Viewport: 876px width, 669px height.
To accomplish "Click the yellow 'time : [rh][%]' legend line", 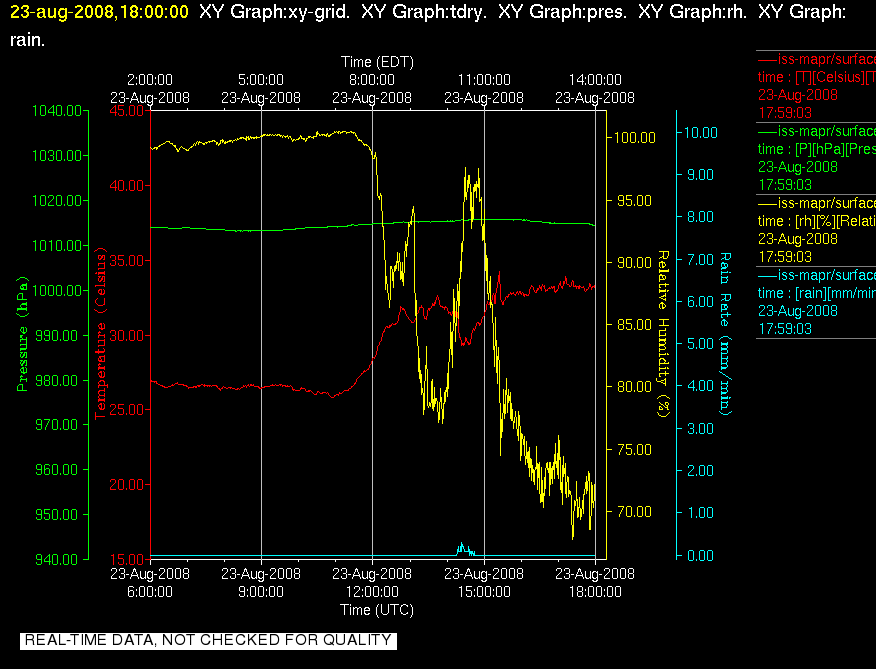I will [x=816, y=221].
